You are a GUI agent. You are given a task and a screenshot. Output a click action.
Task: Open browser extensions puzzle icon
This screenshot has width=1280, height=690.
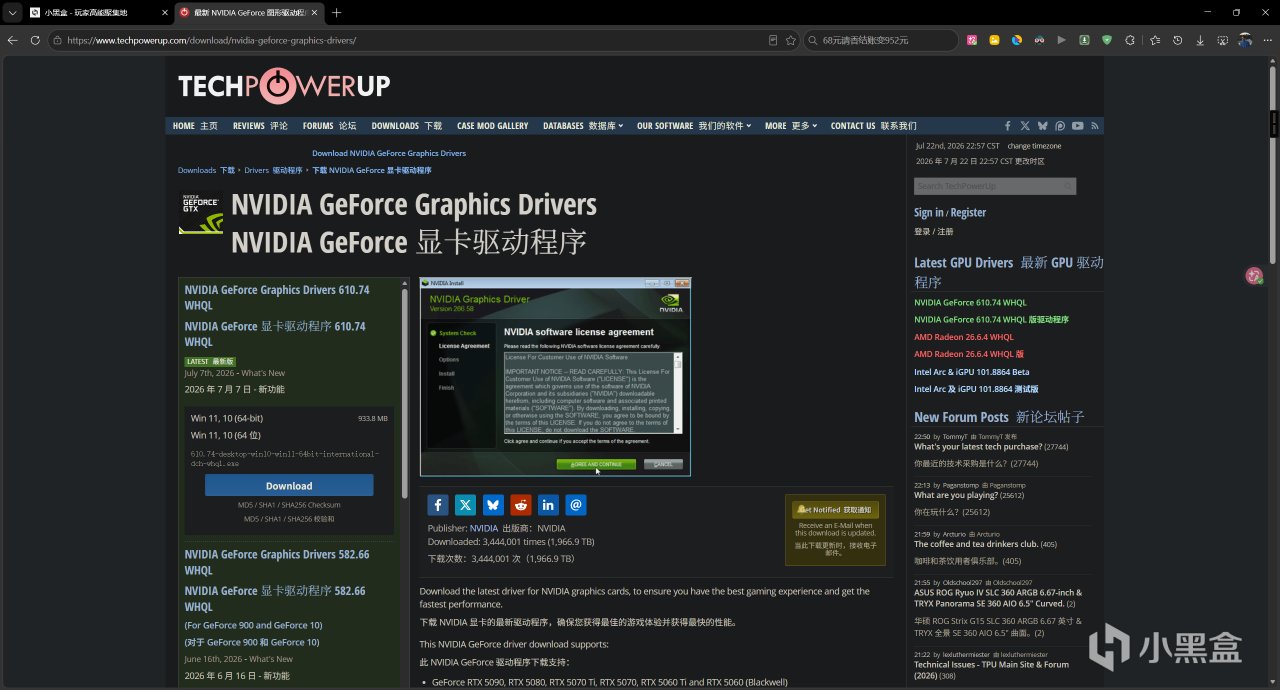pyautogui.click(x=1130, y=40)
